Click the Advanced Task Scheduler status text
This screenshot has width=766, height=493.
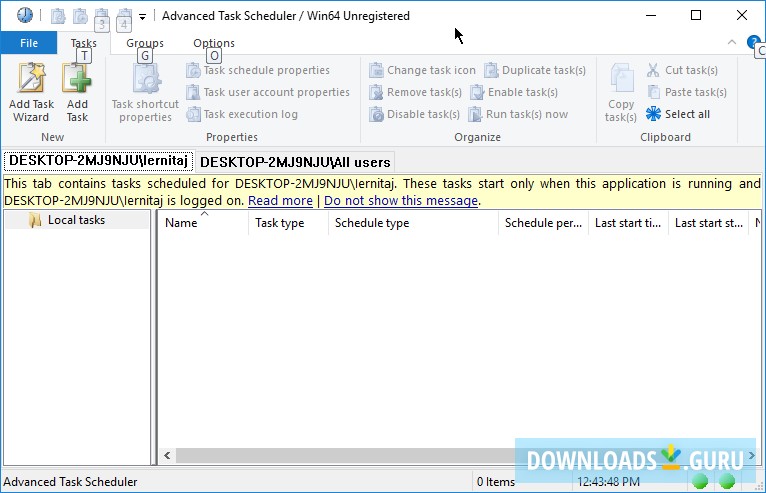pyautogui.click(x=70, y=482)
